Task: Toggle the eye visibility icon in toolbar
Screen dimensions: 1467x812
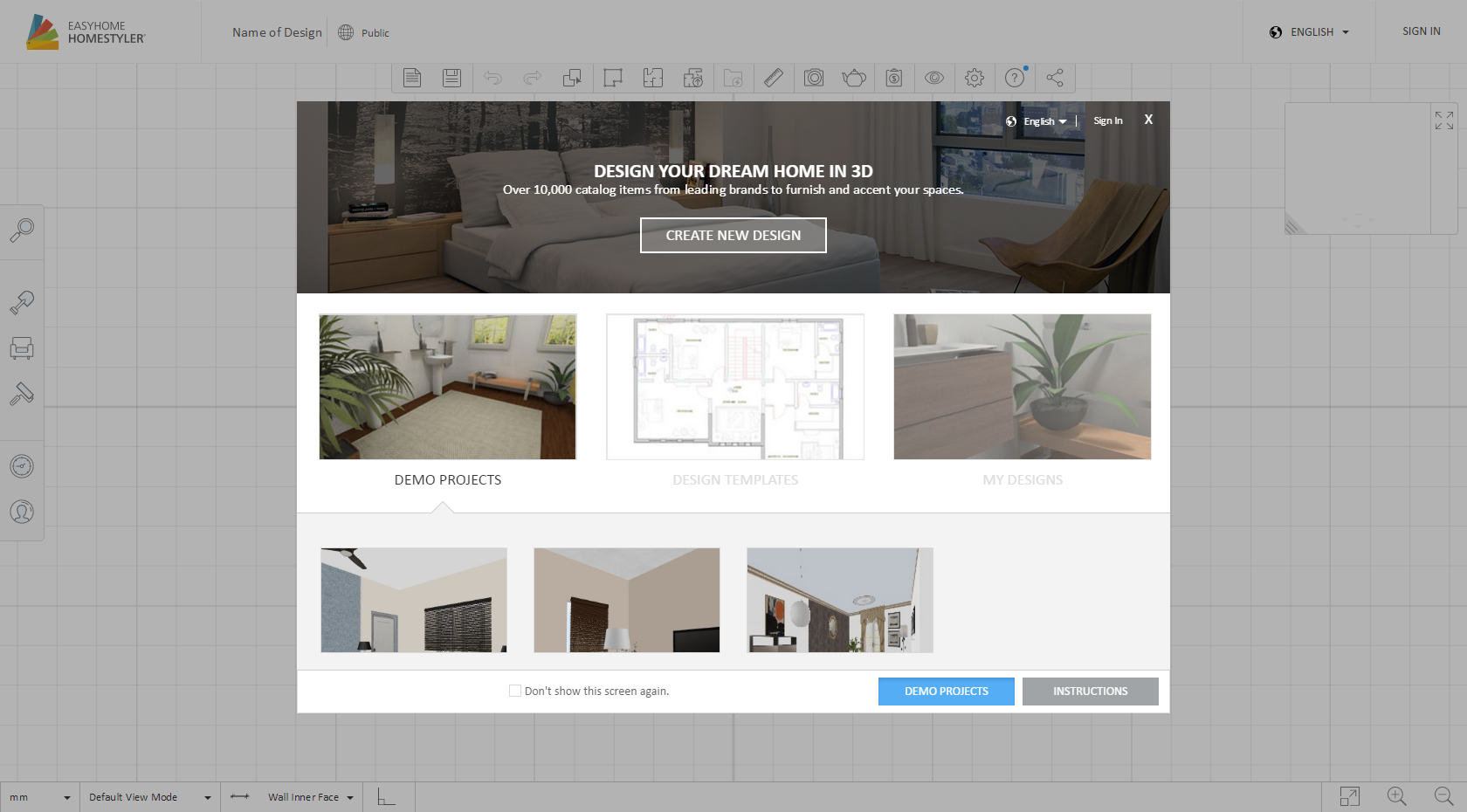Action: coord(934,78)
